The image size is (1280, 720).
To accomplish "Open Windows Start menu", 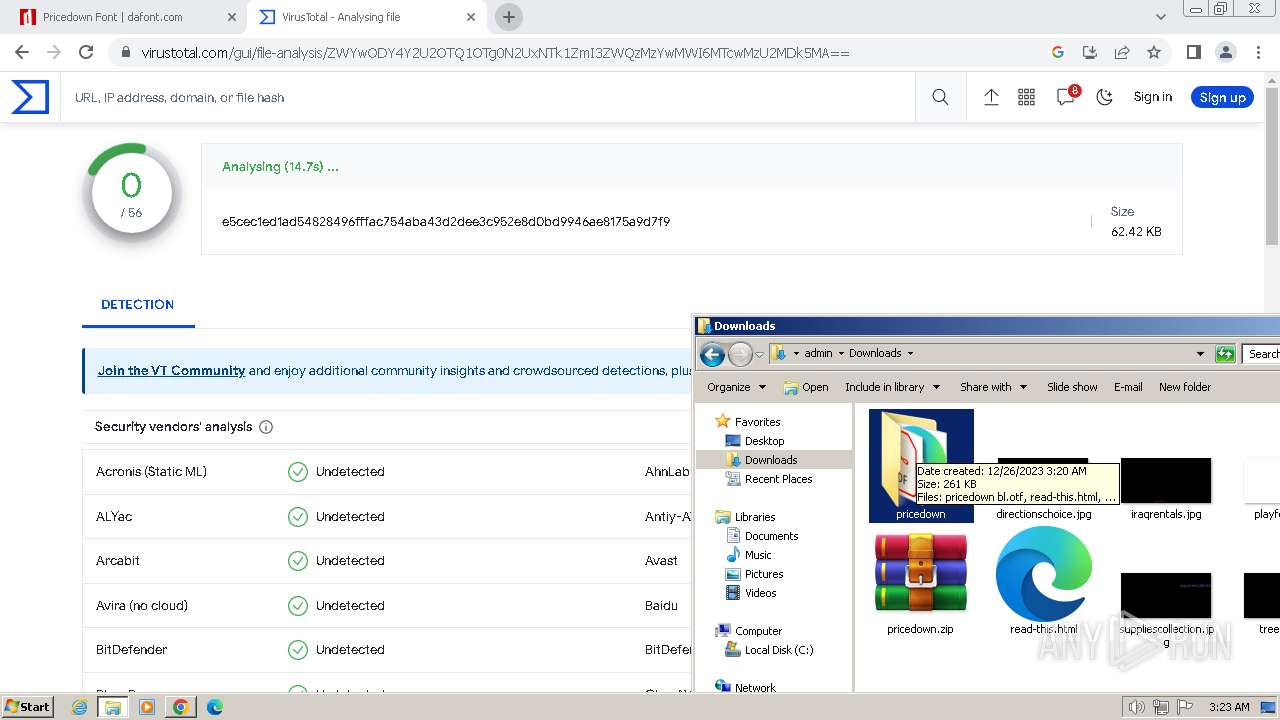I will [27, 706].
